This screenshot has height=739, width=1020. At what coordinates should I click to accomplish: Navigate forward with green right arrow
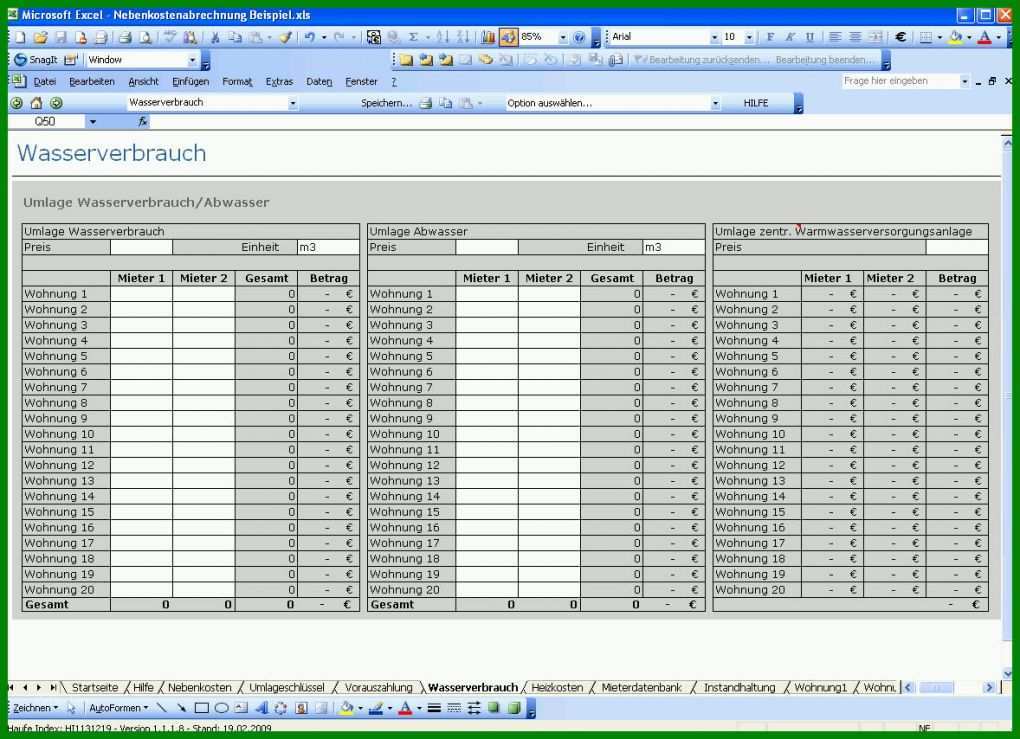[57, 103]
